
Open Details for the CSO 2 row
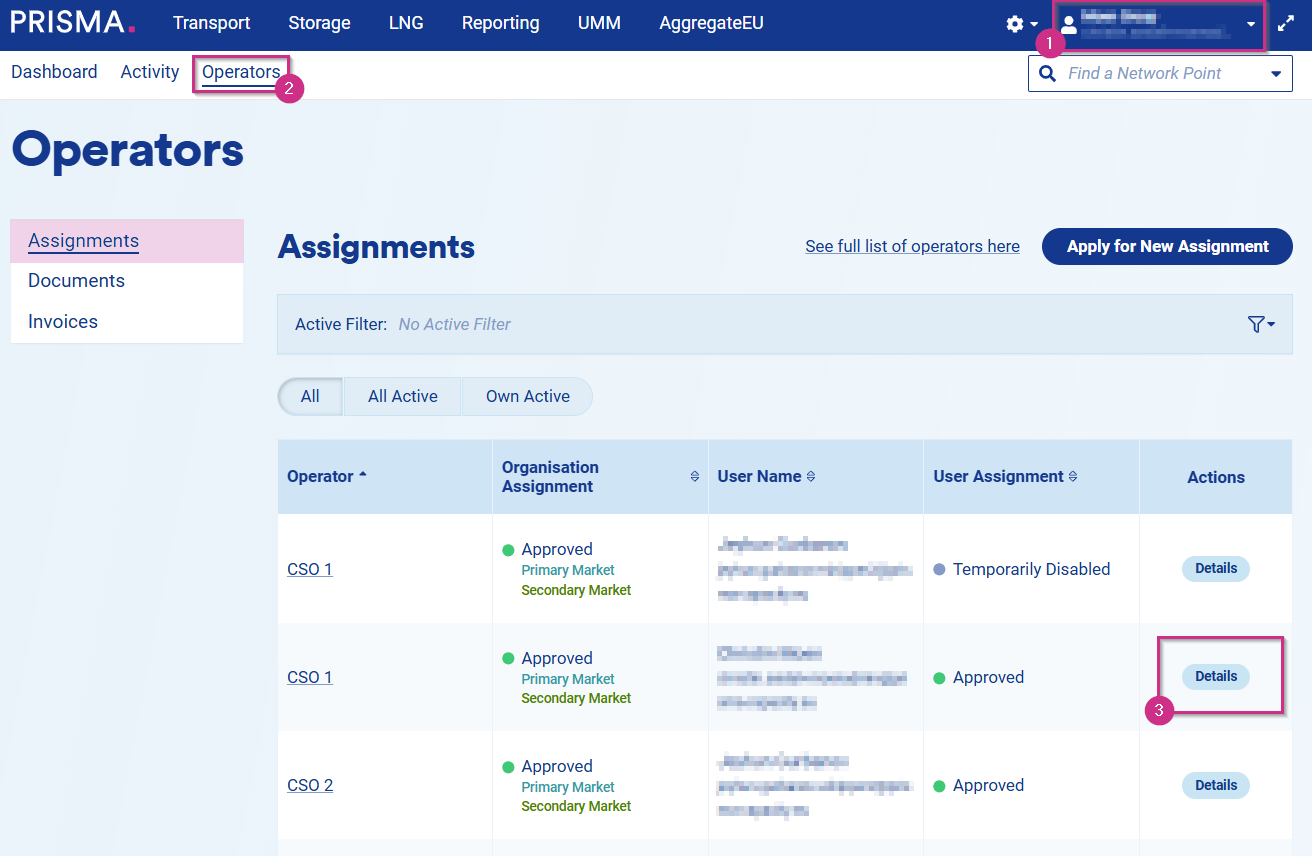click(x=1215, y=785)
